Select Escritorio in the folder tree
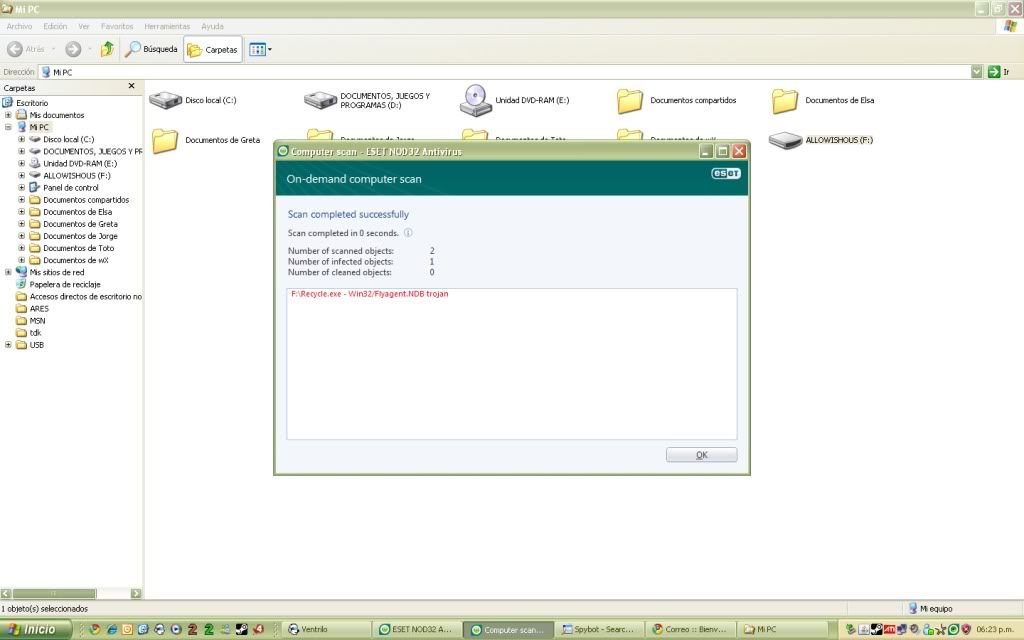 [x=32, y=103]
